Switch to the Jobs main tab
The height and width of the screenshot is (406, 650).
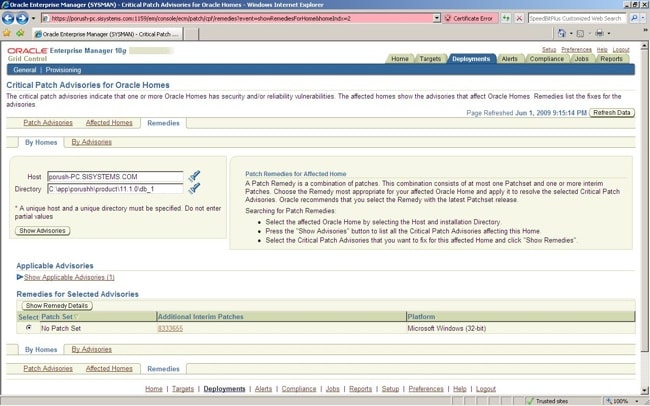click(x=581, y=59)
